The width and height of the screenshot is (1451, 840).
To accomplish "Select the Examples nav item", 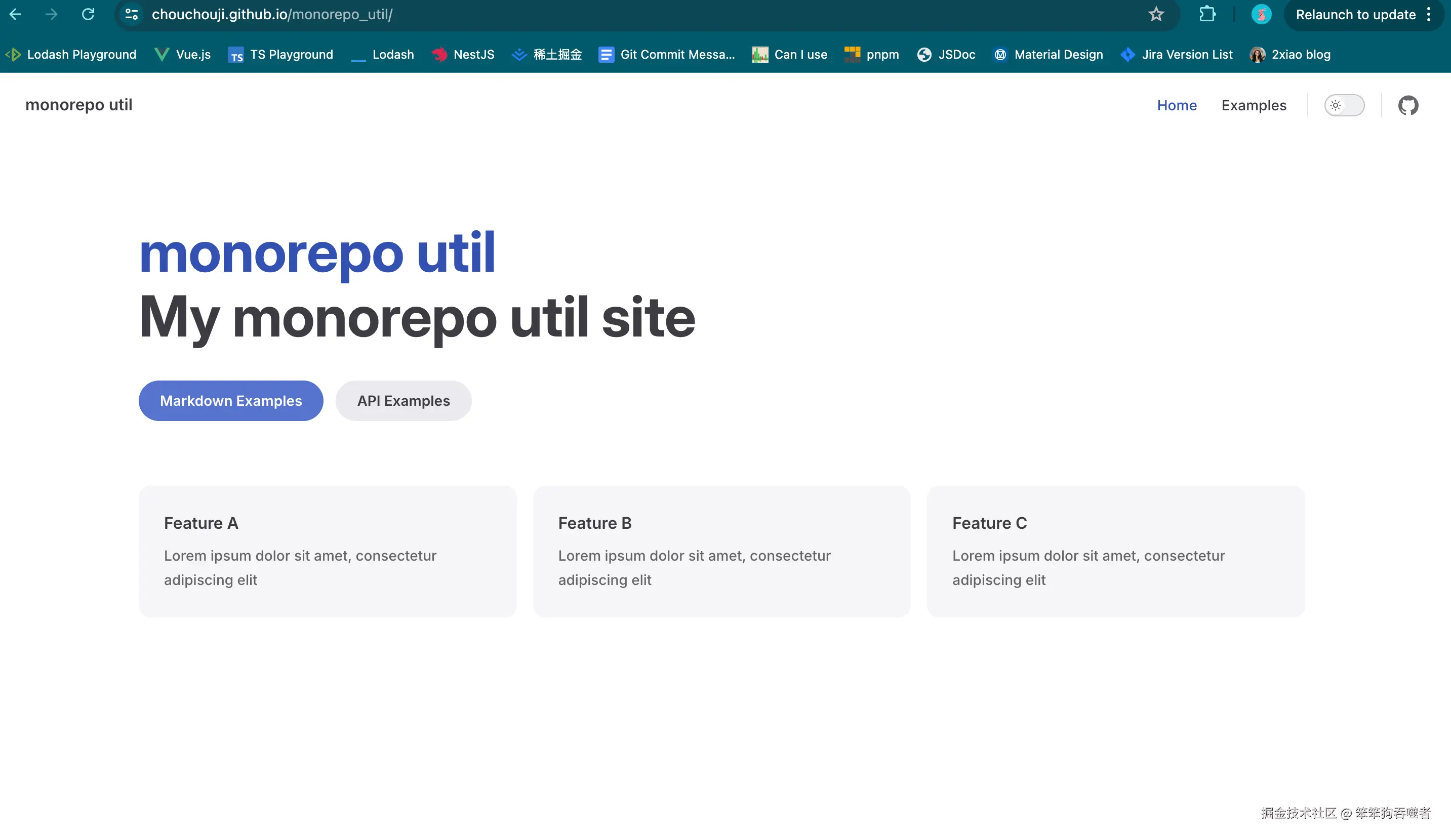I will [1254, 105].
